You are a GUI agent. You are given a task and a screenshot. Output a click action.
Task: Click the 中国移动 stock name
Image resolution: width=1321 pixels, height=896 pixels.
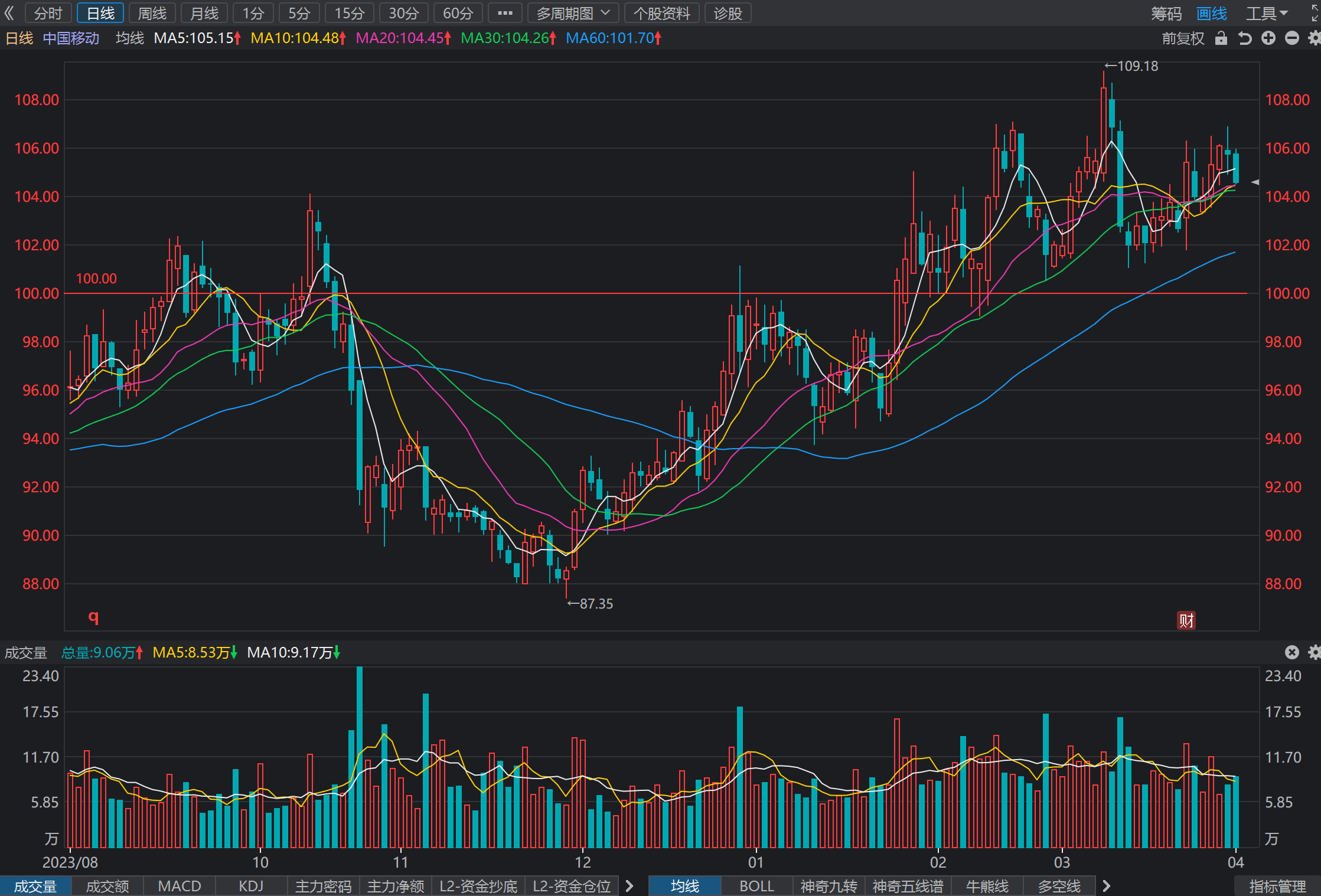click(x=71, y=38)
